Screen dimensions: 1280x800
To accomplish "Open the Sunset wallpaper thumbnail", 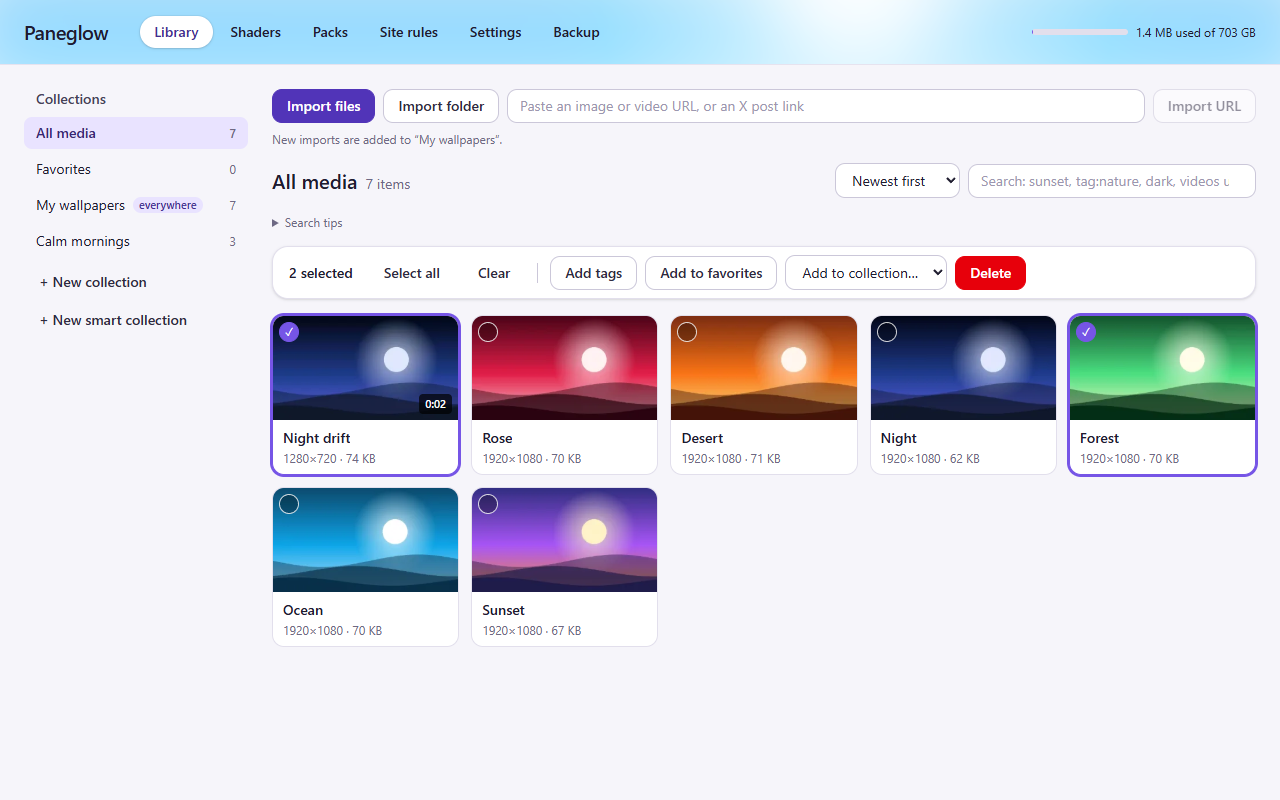I will (x=565, y=540).
